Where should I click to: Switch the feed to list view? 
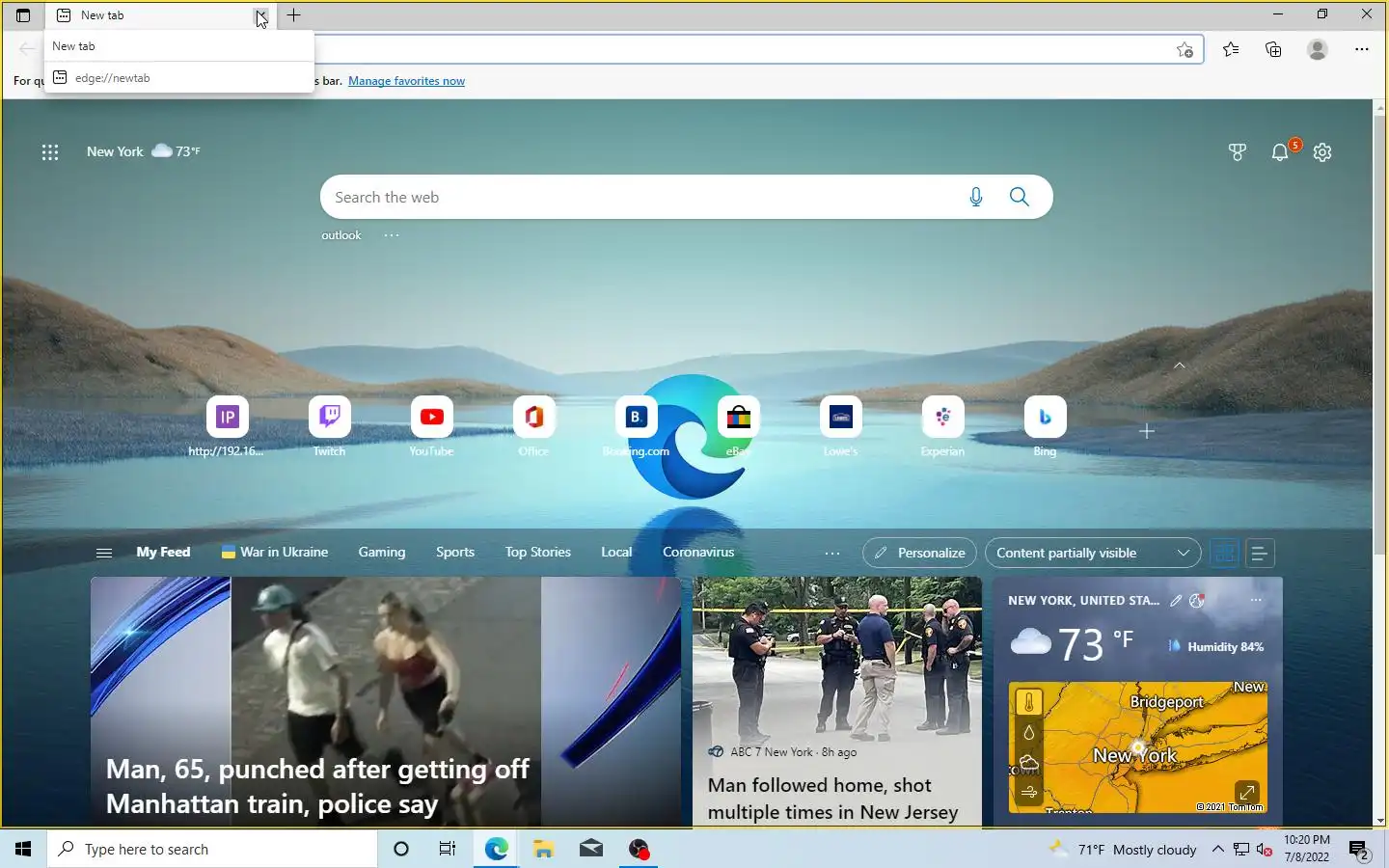point(1260,553)
